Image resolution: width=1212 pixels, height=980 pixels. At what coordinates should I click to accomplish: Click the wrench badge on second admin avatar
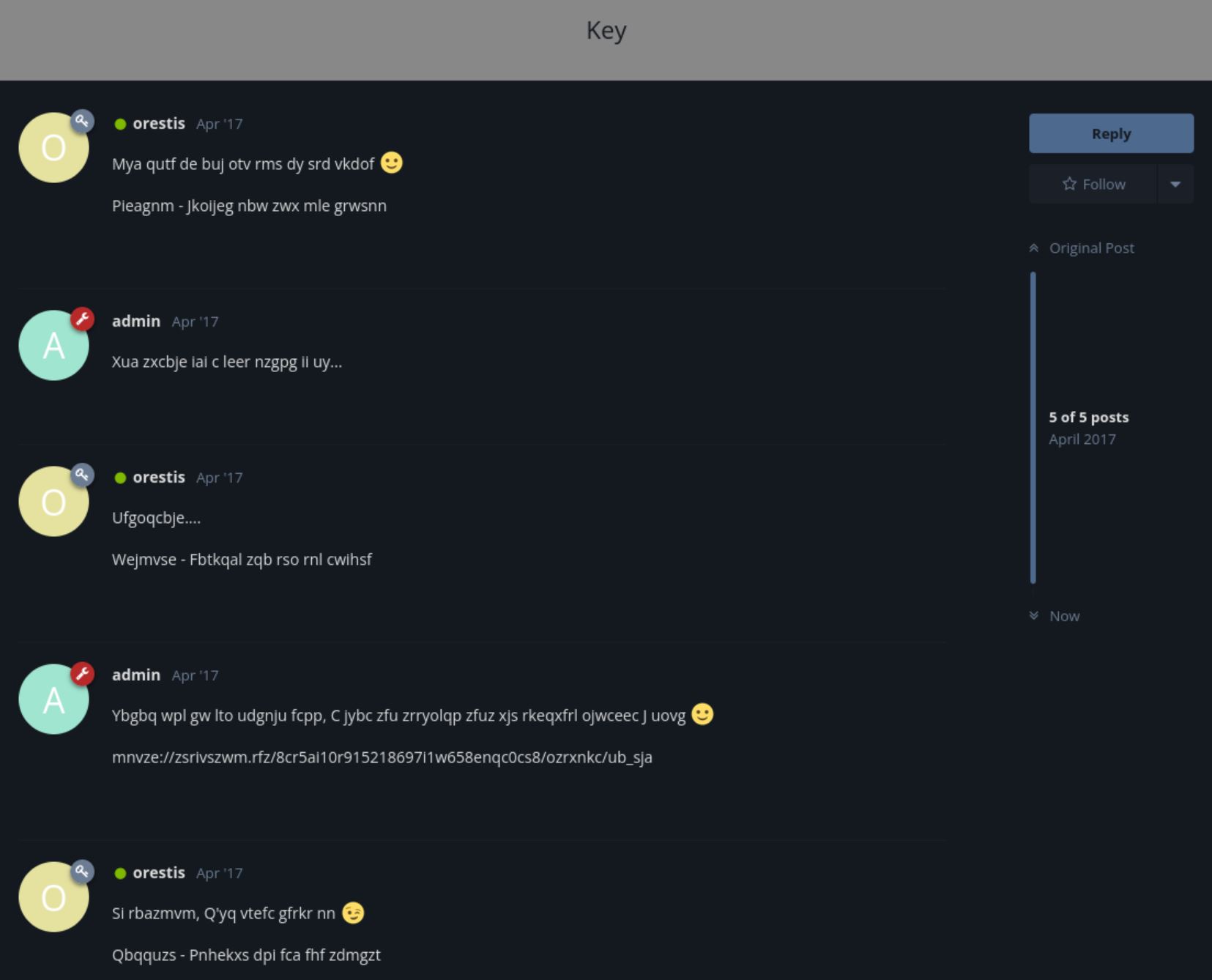[82, 673]
